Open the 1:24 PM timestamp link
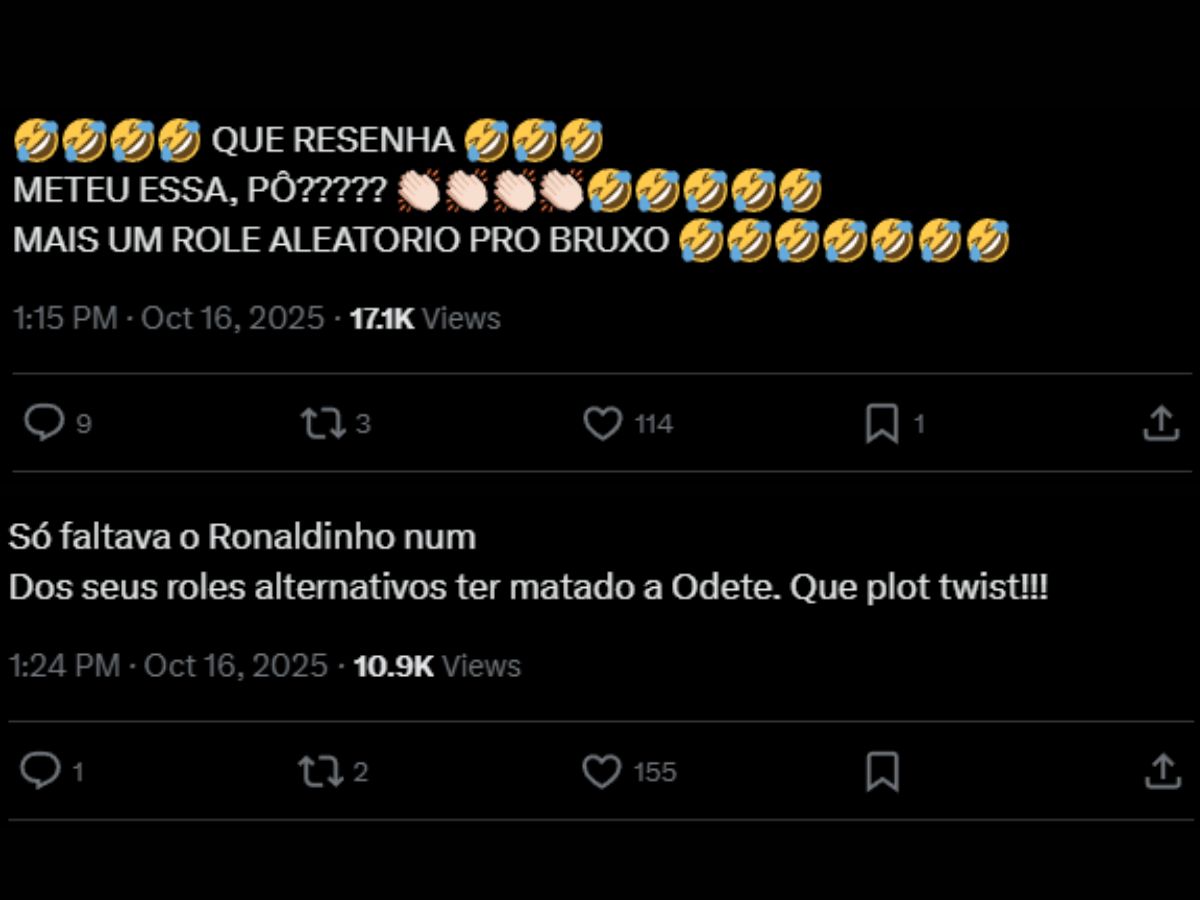The image size is (1200, 900). (169, 666)
